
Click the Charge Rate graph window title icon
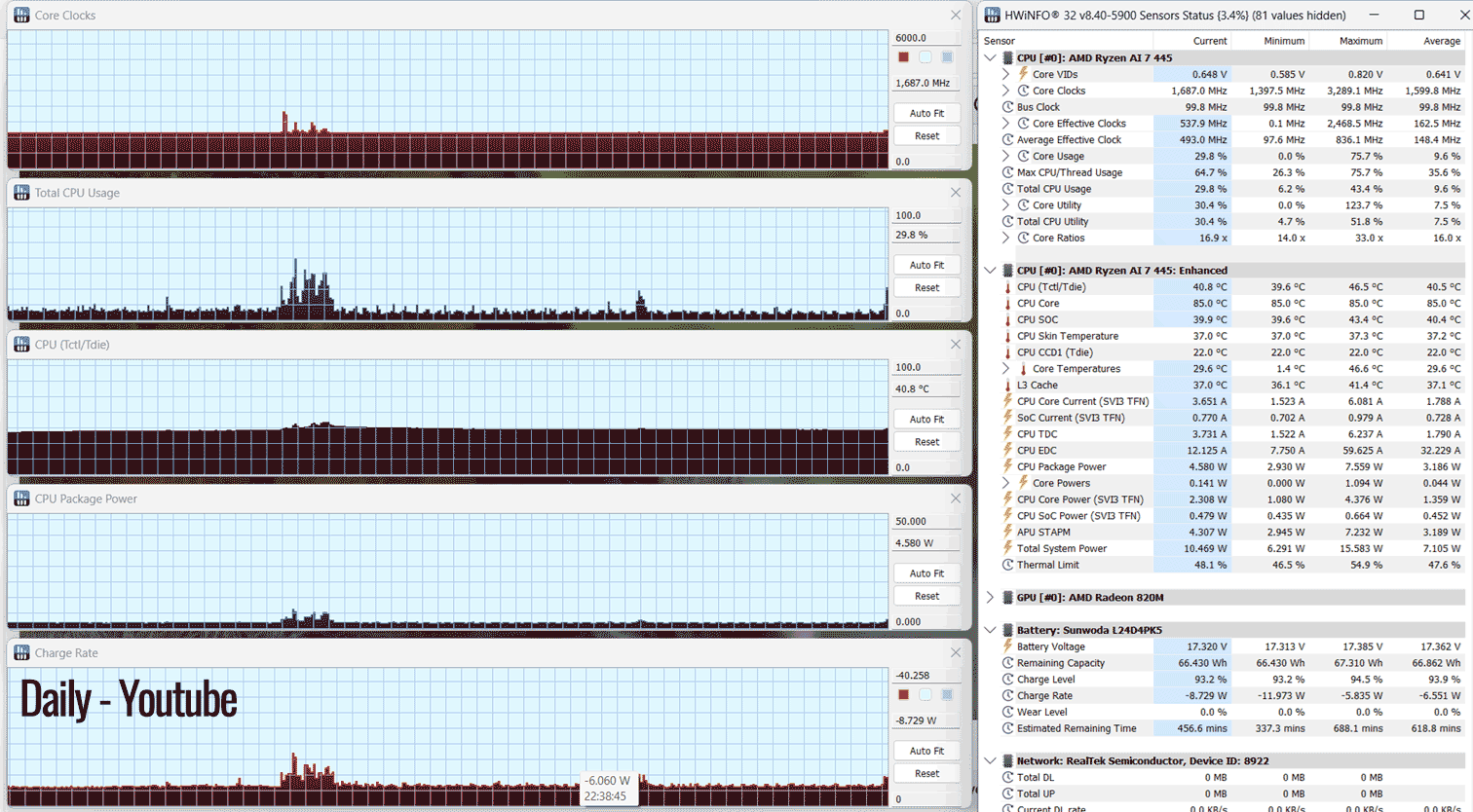tap(21, 653)
